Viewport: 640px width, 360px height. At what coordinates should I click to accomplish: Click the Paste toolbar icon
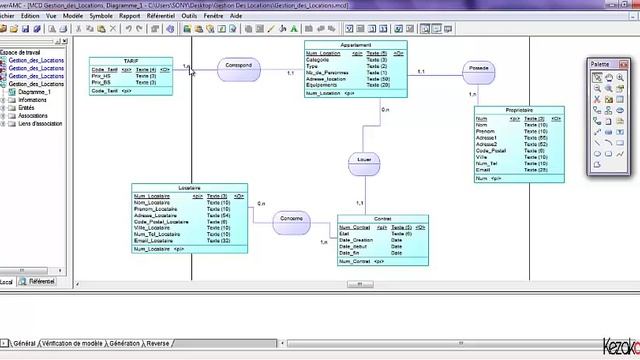pos(101,29)
